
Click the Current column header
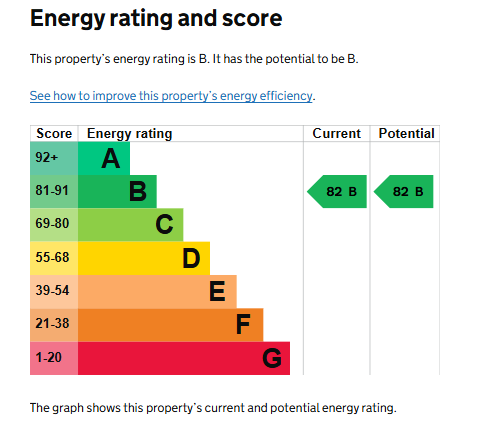pos(337,134)
